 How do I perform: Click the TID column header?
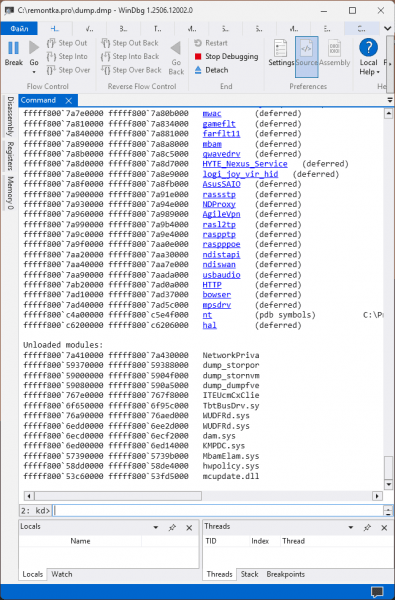[x=211, y=541]
